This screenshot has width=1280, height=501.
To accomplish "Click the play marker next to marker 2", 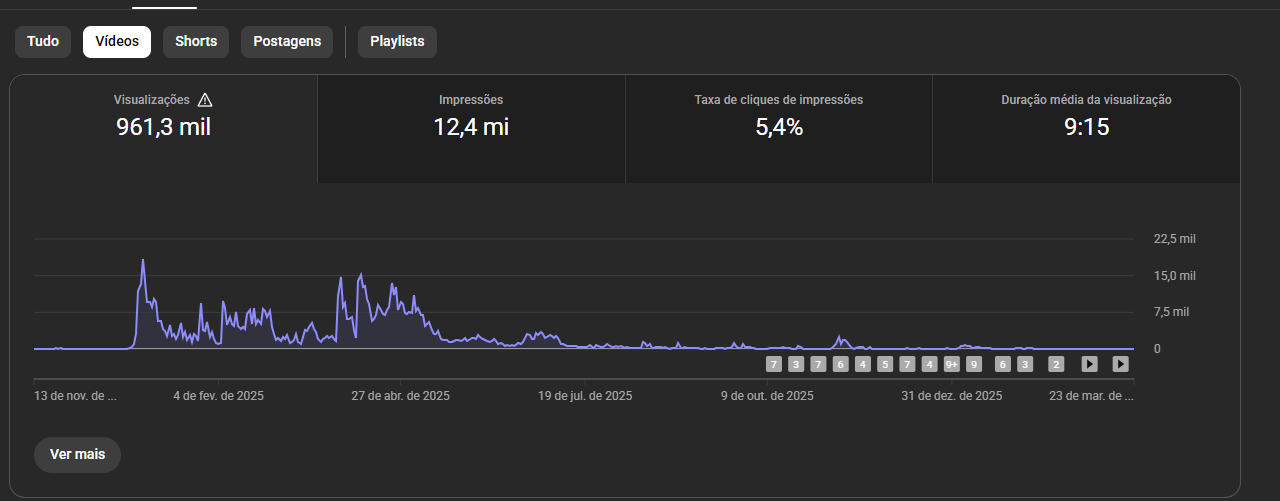I will (1090, 364).
